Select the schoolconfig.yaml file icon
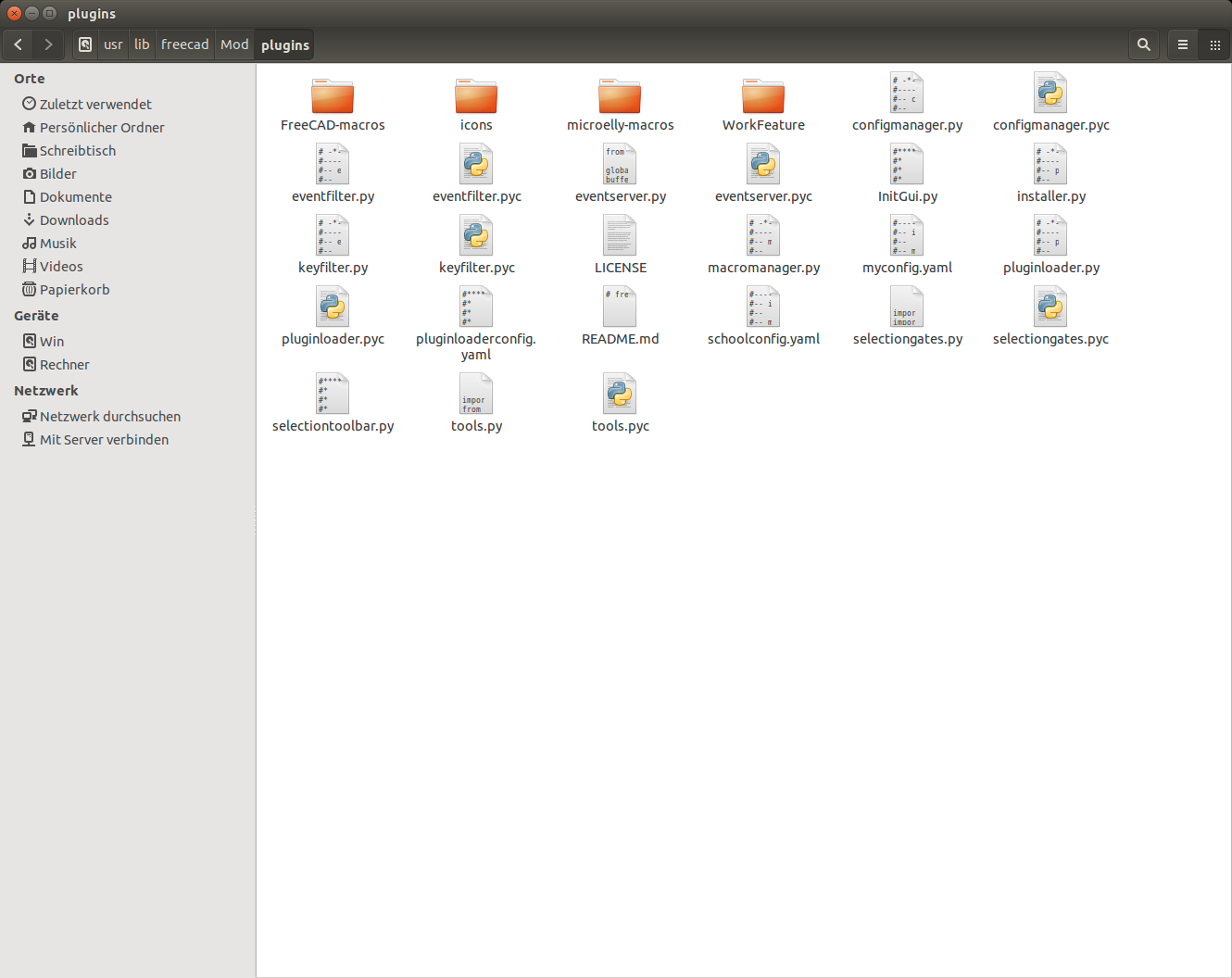Screen dimensions: 1232x978 pos(763,307)
